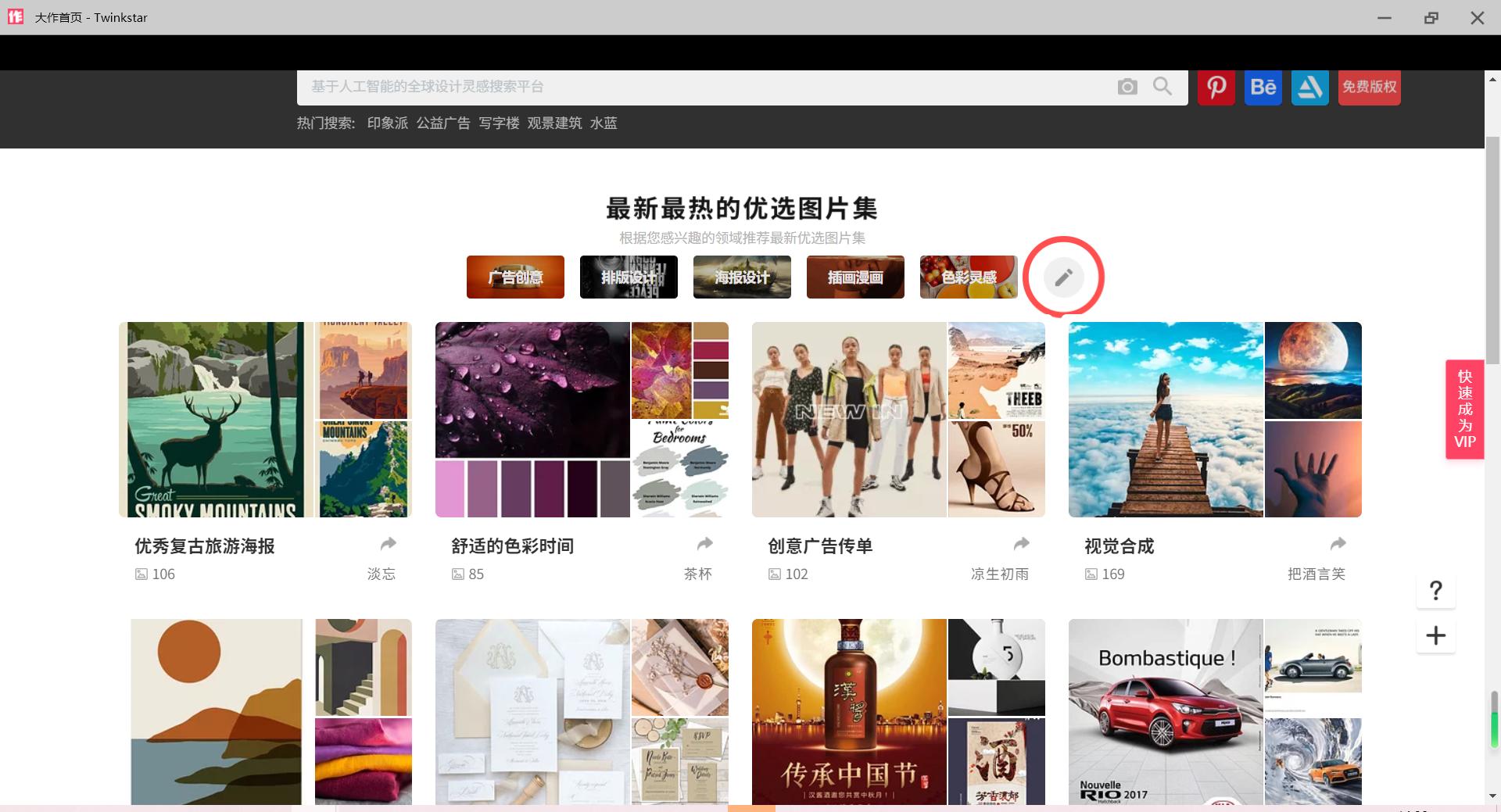Open the 创意广告传单 collection title
Image resolution: width=1501 pixels, height=812 pixels.
click(820, 546)
